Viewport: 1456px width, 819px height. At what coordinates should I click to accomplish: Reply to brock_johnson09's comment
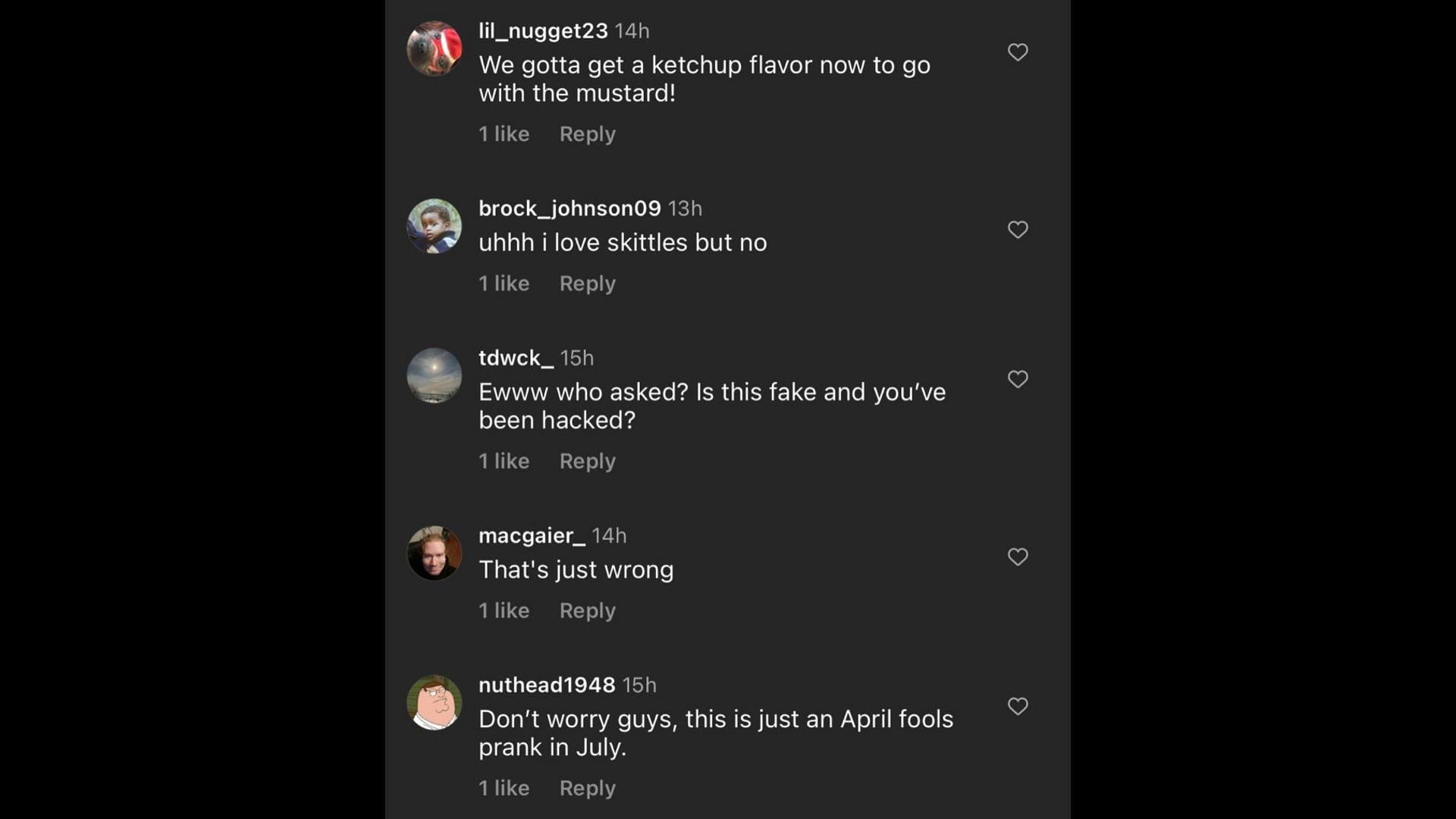pyautogui.click(x=587, y=283)
